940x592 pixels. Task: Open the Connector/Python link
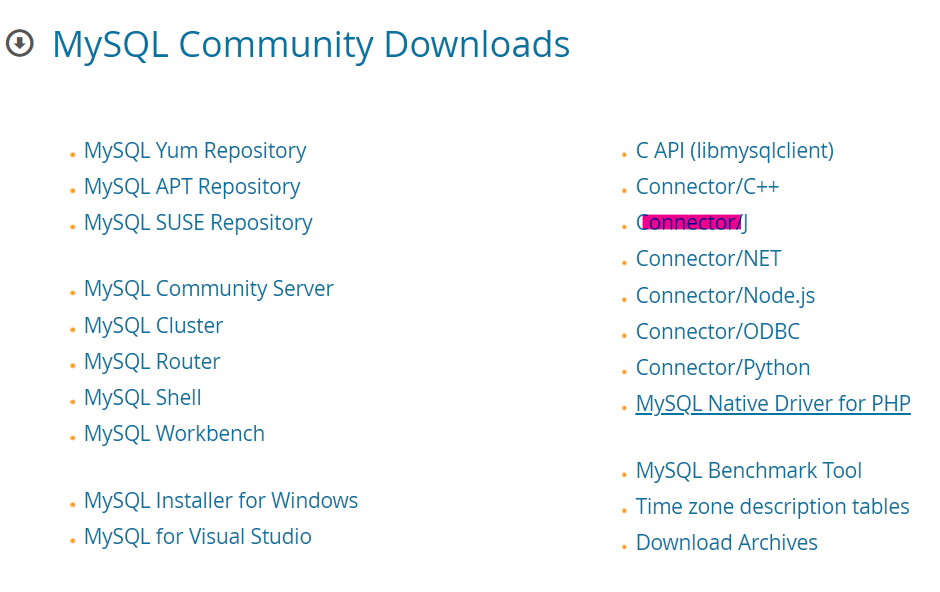(723, 368)
